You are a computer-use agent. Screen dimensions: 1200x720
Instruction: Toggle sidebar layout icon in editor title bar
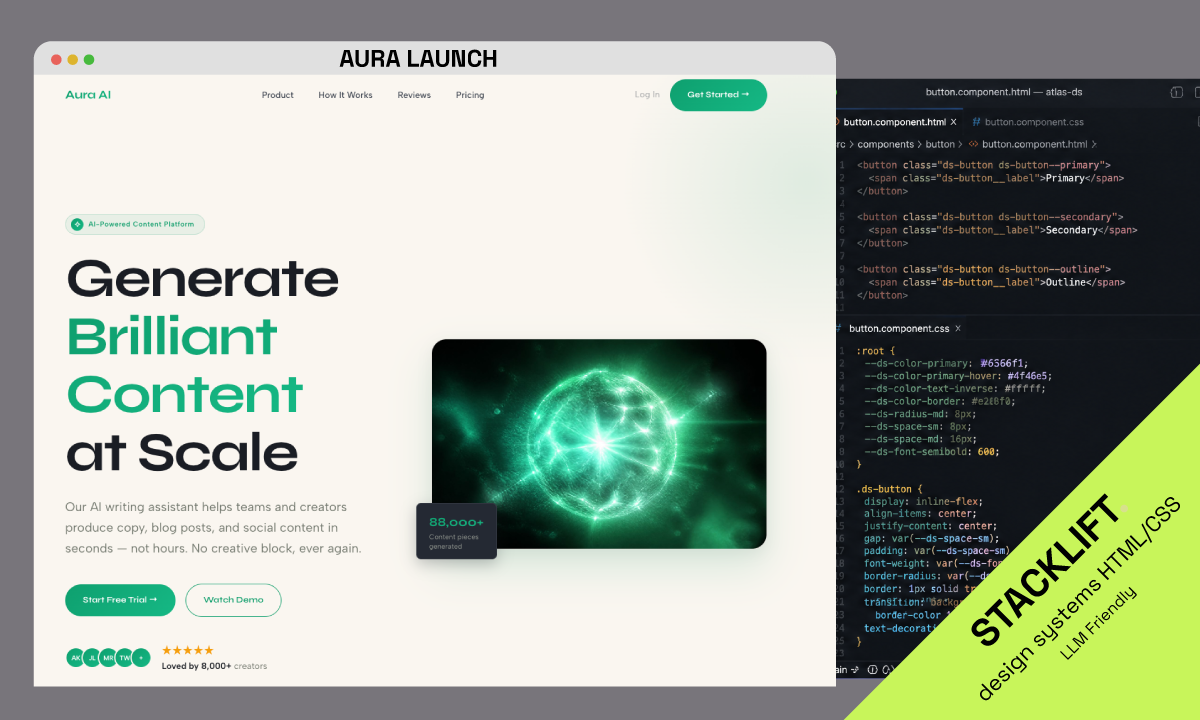(x=1176, y=92)
